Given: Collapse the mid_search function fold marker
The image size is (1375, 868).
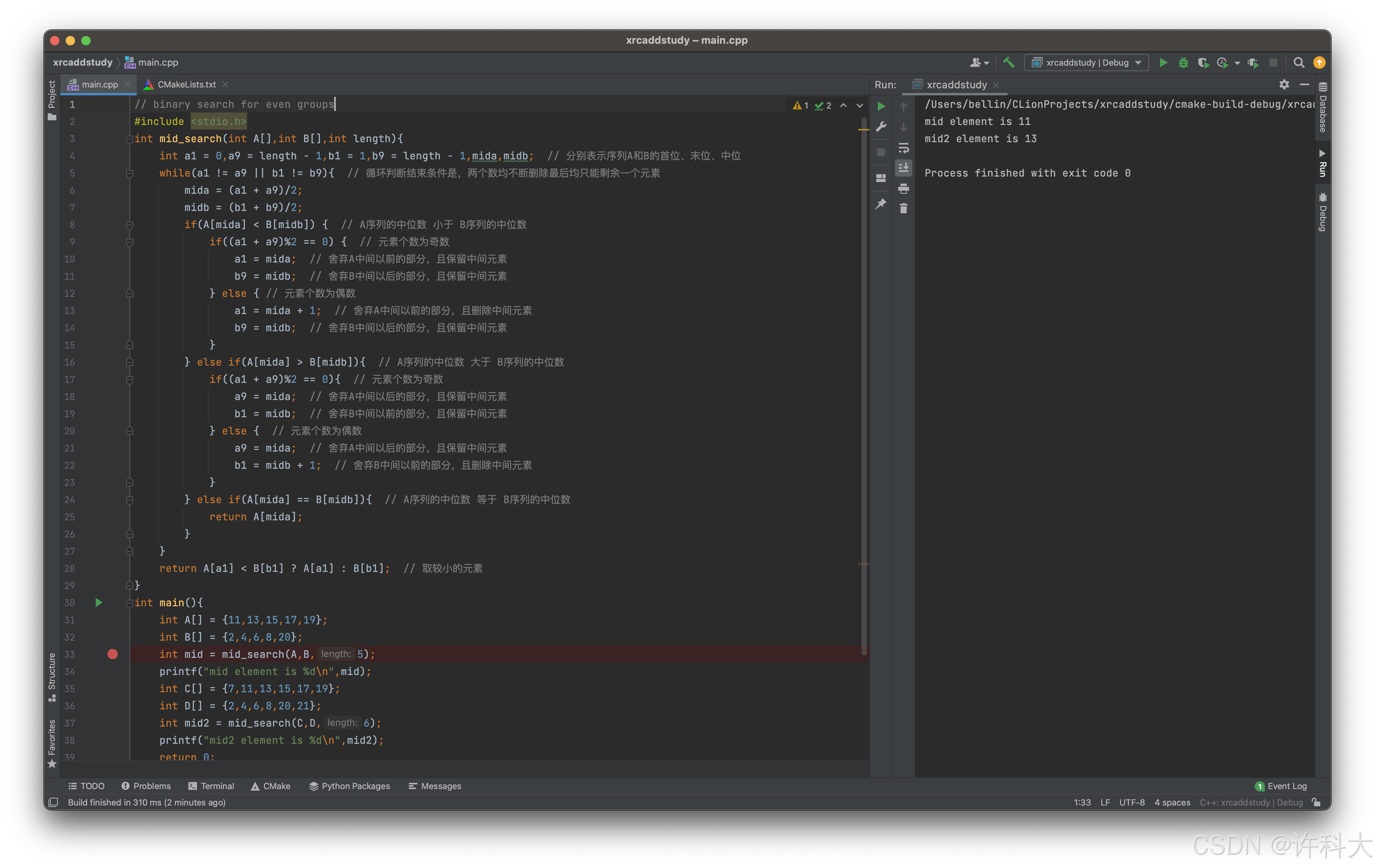Looking at the screenshot, I should click(x=130, y=139).
